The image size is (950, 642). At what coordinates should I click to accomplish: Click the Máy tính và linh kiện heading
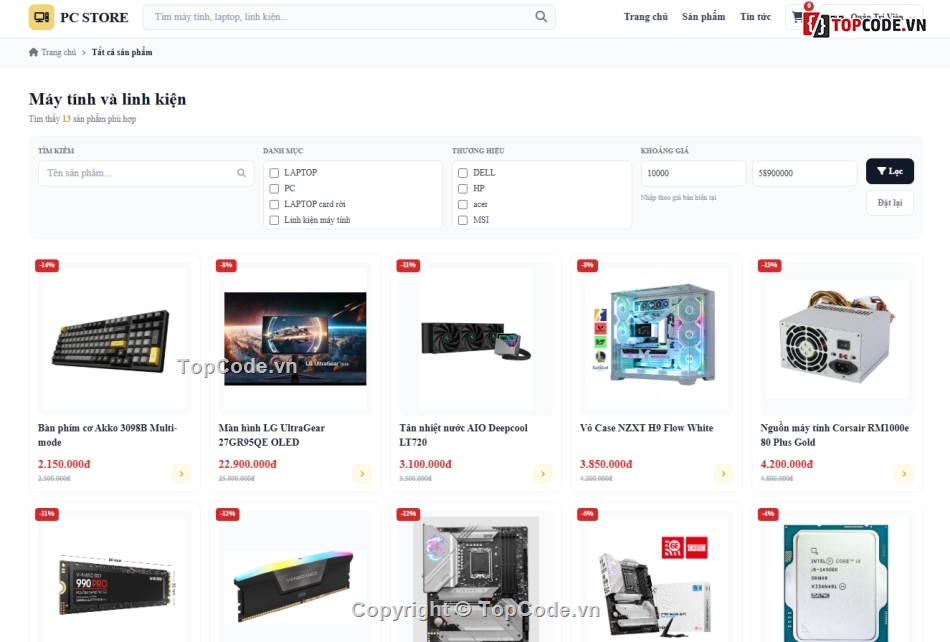pyautogui.click(x=107, y=99)
